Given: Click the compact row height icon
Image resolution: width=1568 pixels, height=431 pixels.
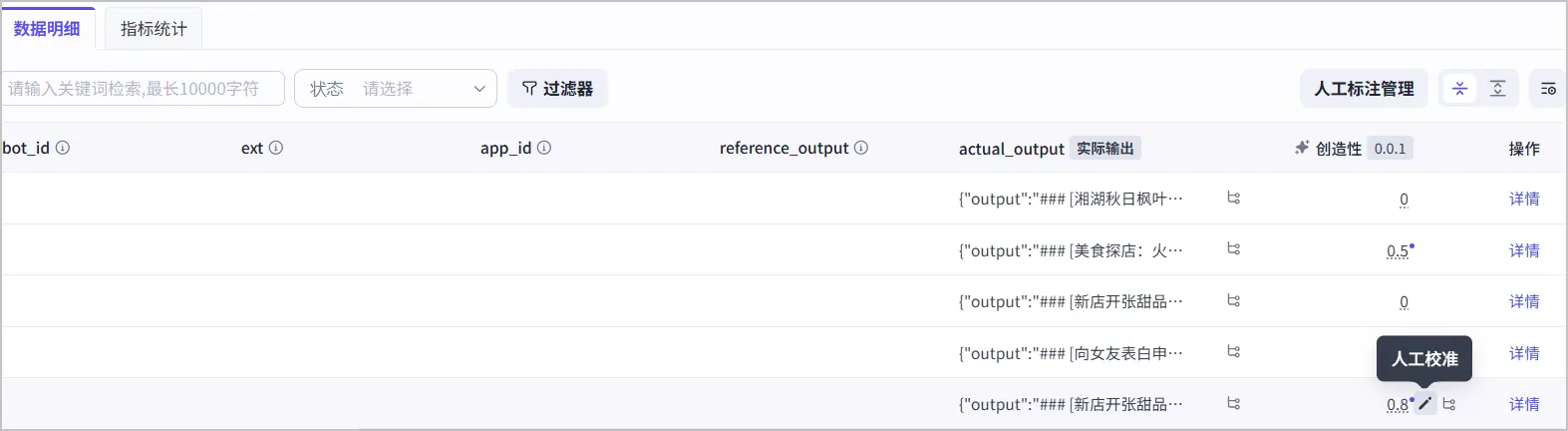Looking at the screenshot, I should (x=1459, y=89).
